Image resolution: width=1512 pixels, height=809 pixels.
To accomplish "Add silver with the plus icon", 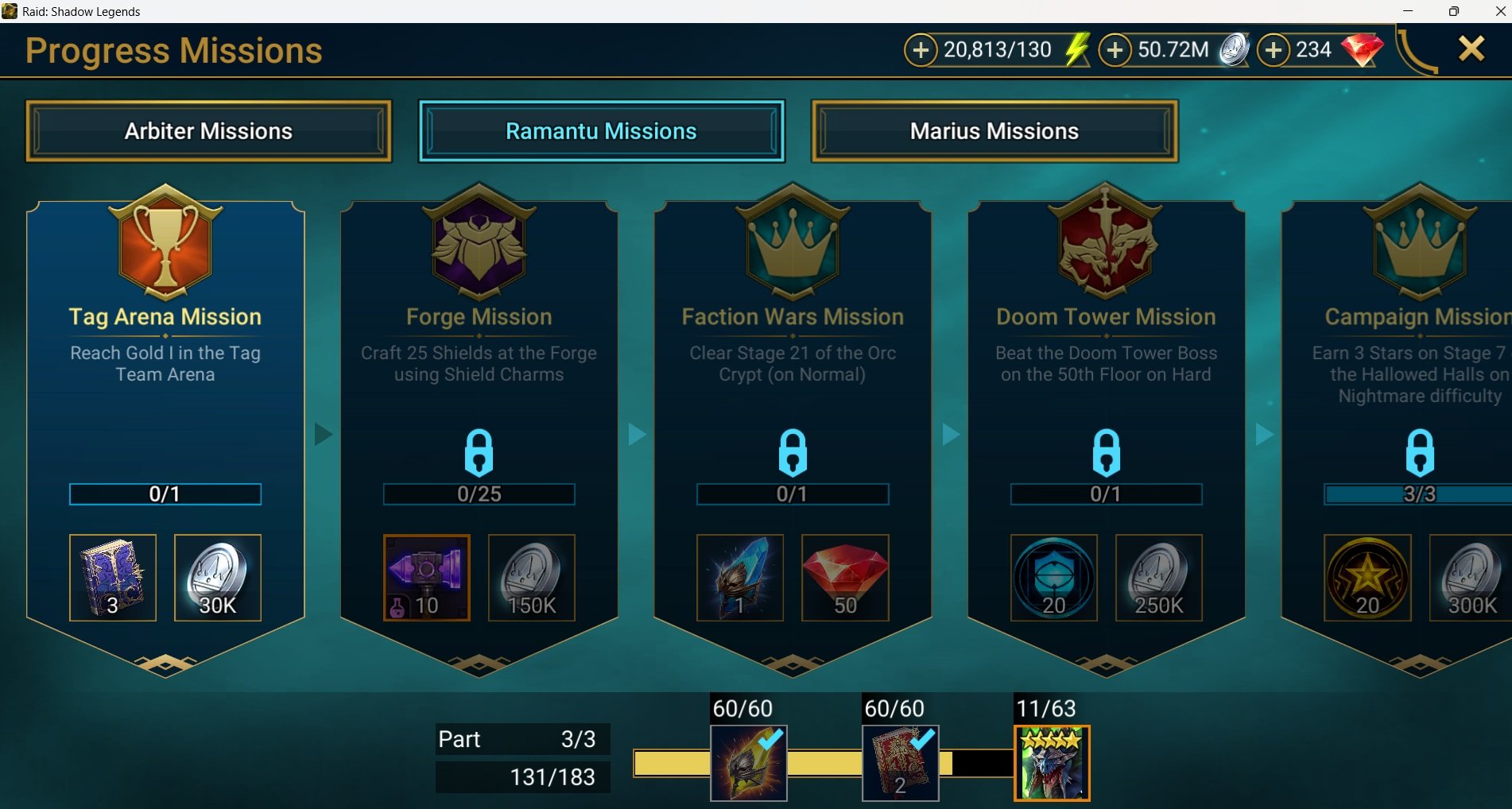I will click(x=1115, y=50).
